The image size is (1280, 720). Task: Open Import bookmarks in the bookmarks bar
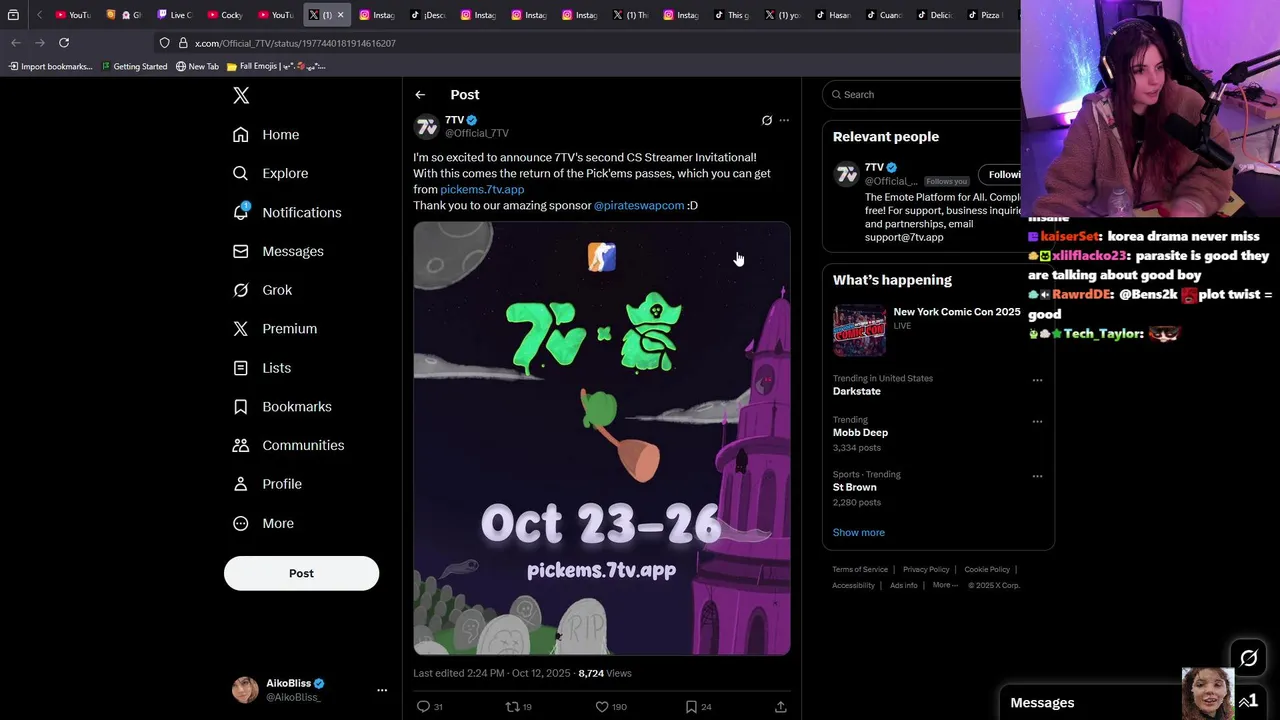(50, 67)
